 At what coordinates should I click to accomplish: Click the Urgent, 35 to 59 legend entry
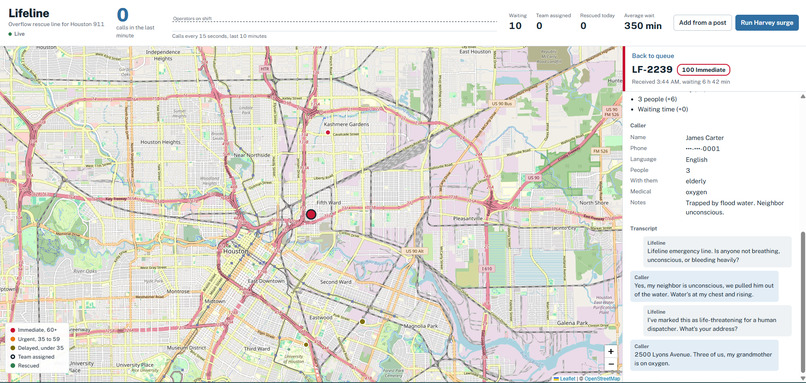35,339
